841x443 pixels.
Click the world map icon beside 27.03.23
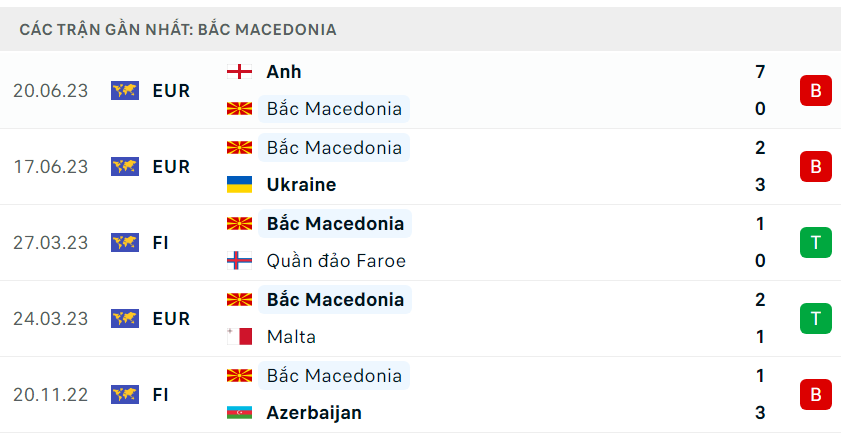coord(125,242)
